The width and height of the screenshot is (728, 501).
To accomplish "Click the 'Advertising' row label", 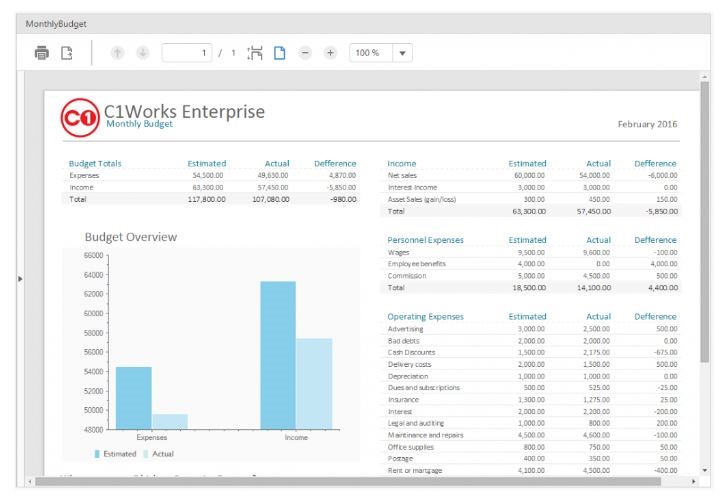I will [x=405, y=329].
